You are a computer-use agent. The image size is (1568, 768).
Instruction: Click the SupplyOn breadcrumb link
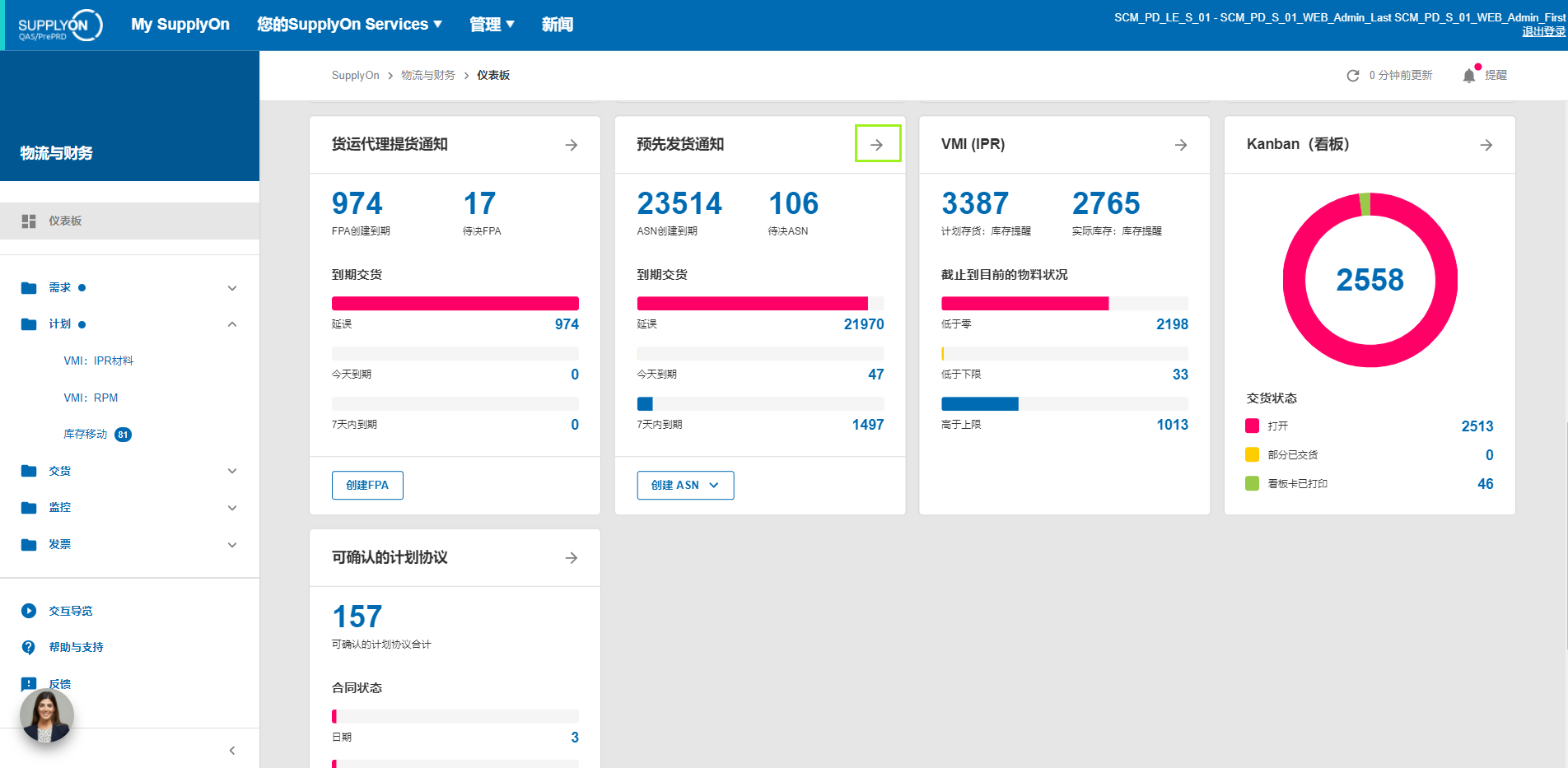coord(356,75)
